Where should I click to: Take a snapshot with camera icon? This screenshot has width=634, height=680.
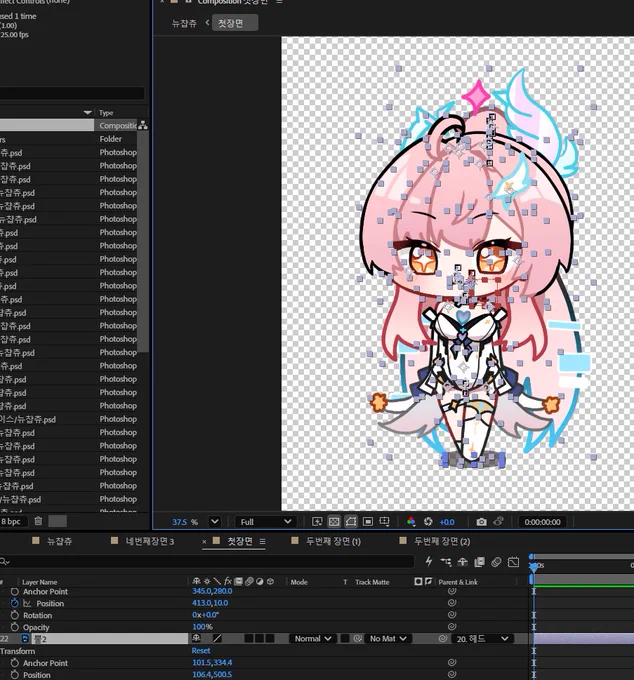(481, 522)
